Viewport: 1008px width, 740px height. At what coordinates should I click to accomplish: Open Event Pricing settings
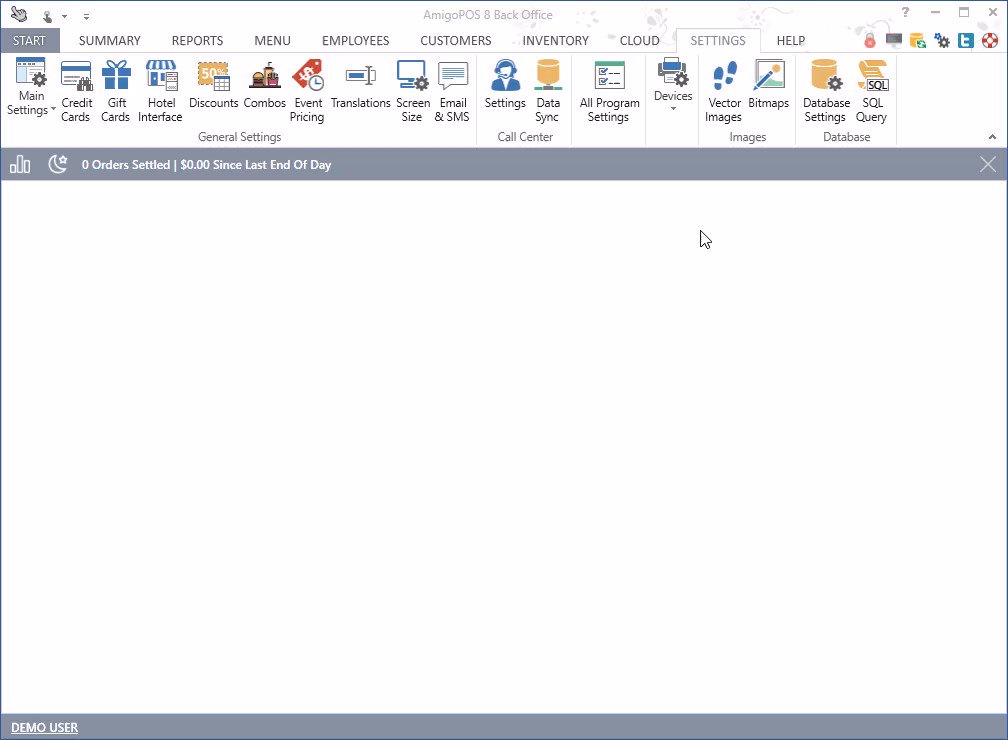coord(307,90)
